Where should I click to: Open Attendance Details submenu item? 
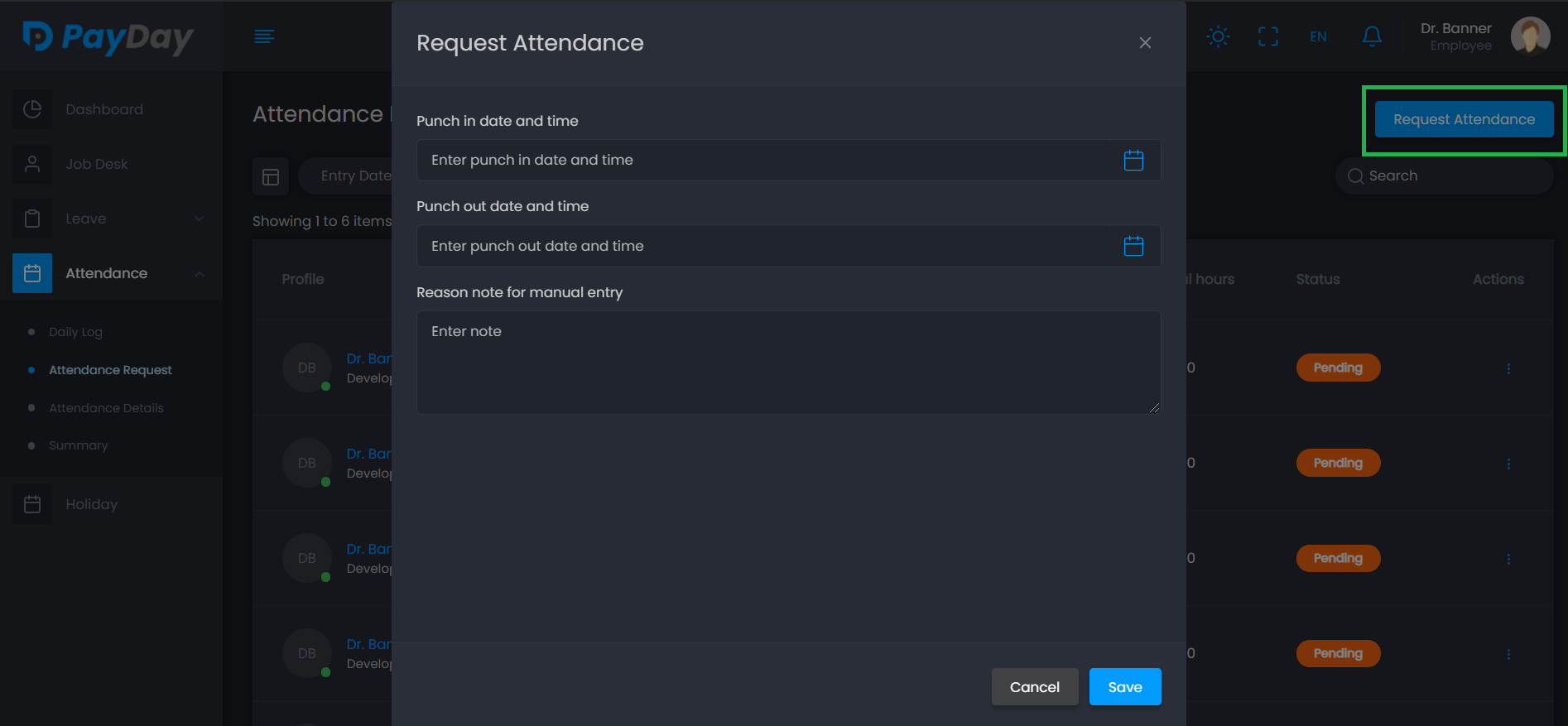pos(106,408)
